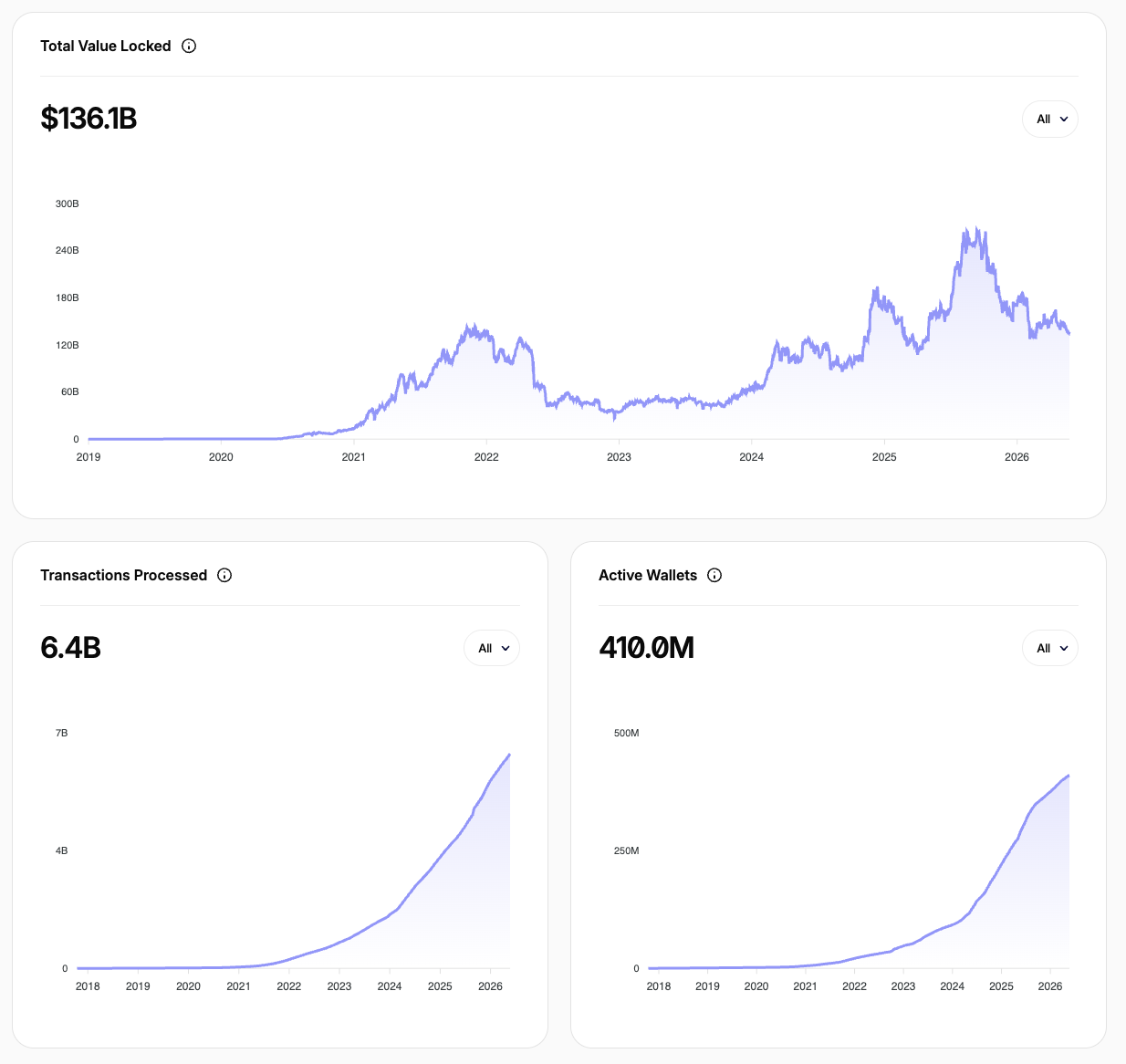
Task: Open the All range dropdown for Transactions Processed
Action: 492,648
